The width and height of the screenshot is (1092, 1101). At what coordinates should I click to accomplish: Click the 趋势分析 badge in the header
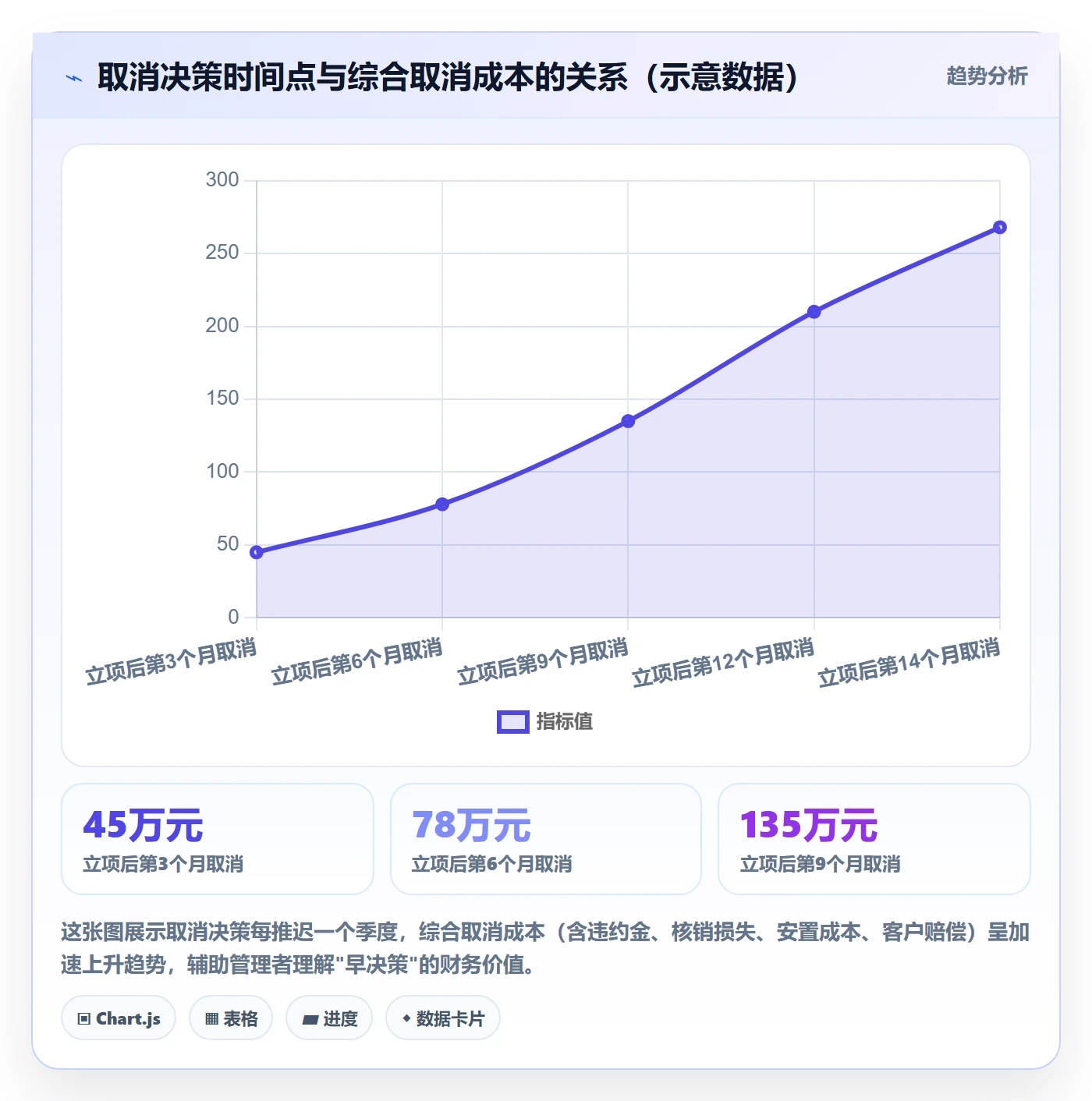pyautogui.click(x=987, y=76)
